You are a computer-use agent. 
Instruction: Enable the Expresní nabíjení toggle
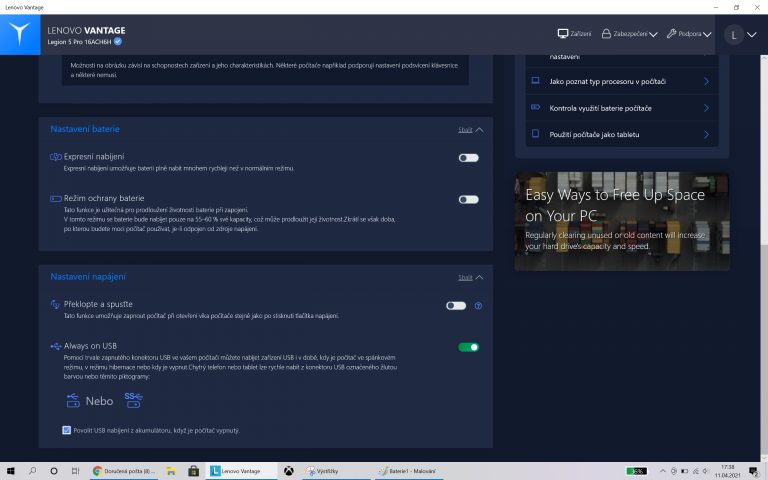coord(468,158)
